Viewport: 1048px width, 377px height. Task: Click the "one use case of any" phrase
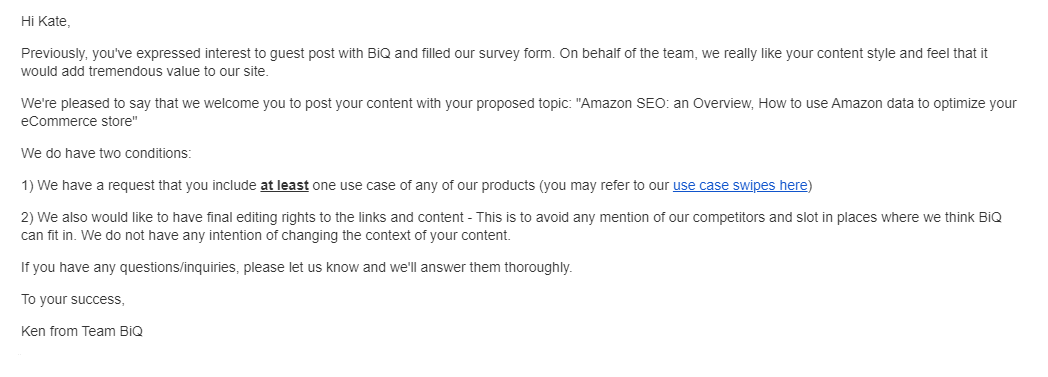[x=374, y=185]
